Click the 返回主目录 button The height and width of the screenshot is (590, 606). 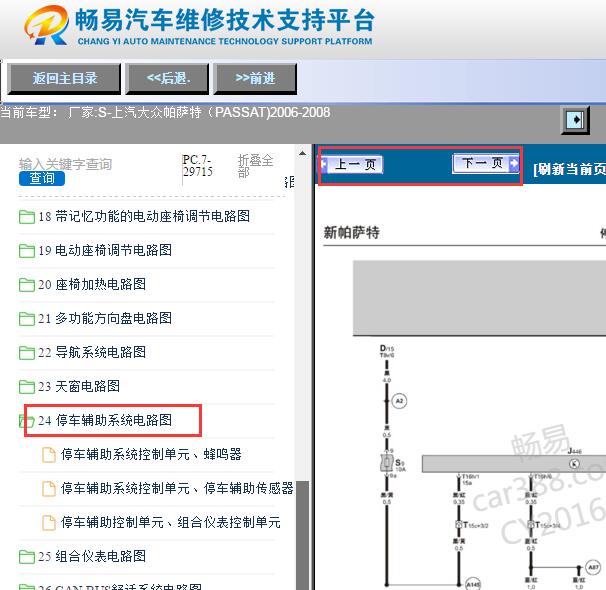click(64, 79)
